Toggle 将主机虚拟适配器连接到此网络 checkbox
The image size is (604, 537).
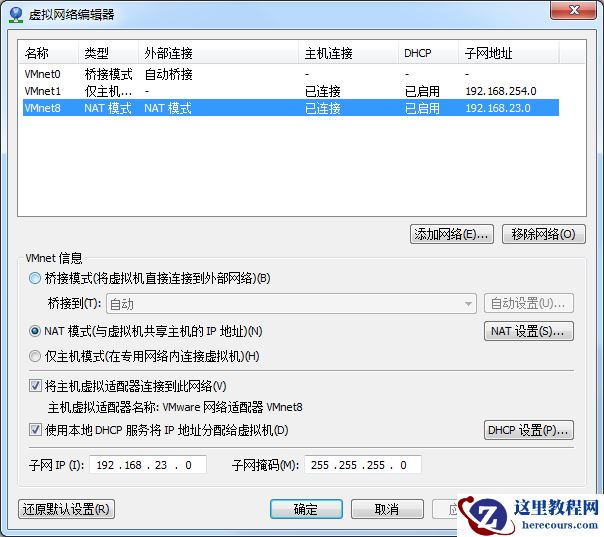[x=35, y=386]
